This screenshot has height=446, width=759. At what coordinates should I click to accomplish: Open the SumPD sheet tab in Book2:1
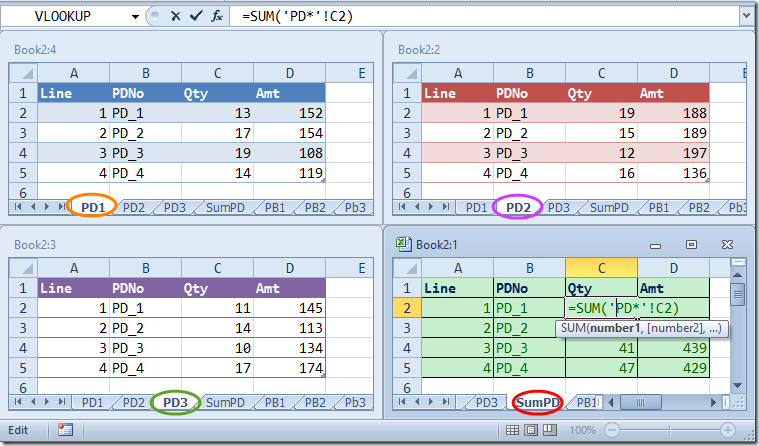tap(537, 402)
